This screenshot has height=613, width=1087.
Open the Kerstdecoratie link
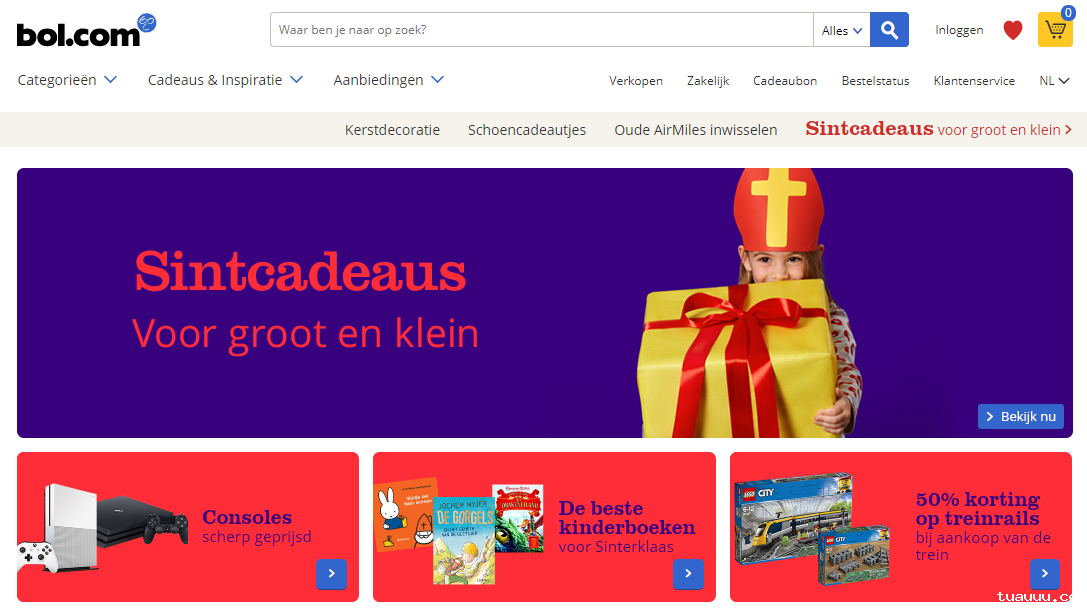click(392, 130)
